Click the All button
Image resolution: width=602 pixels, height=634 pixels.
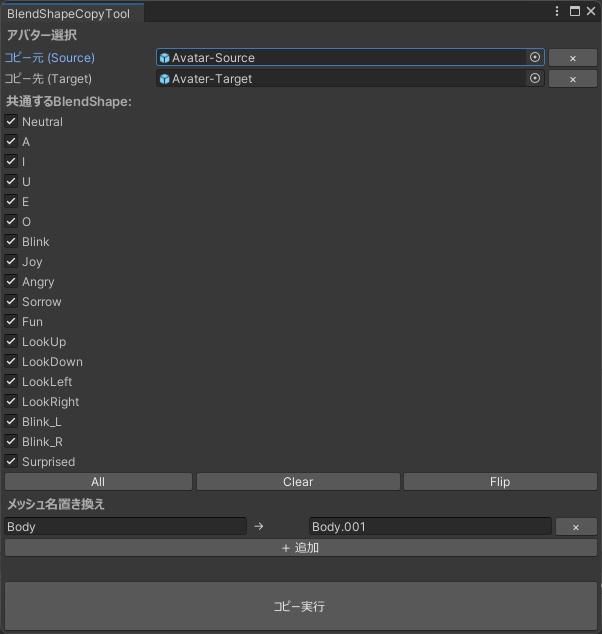pyautogui.click(x=98, y=482)
